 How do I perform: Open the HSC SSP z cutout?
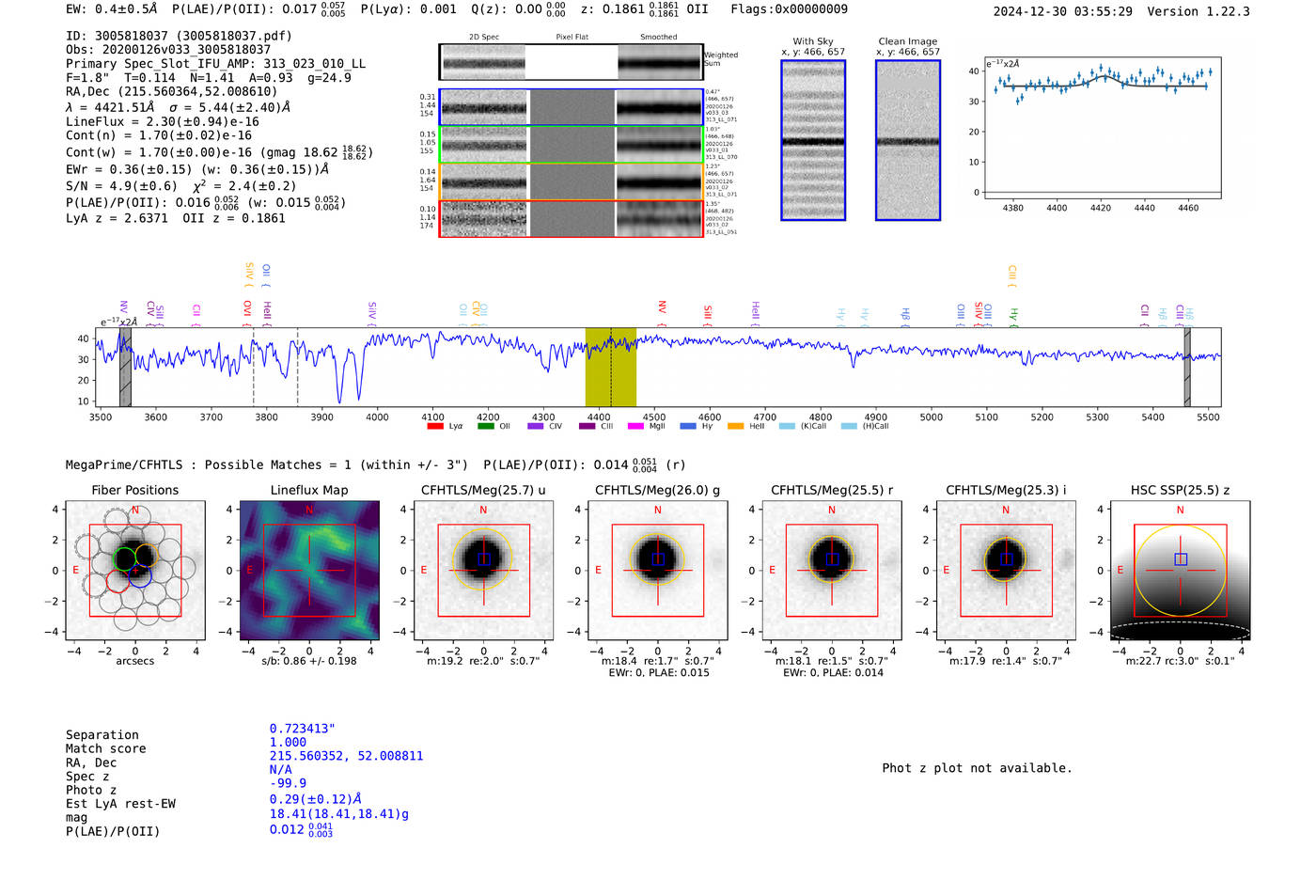tap(1181, 571)
